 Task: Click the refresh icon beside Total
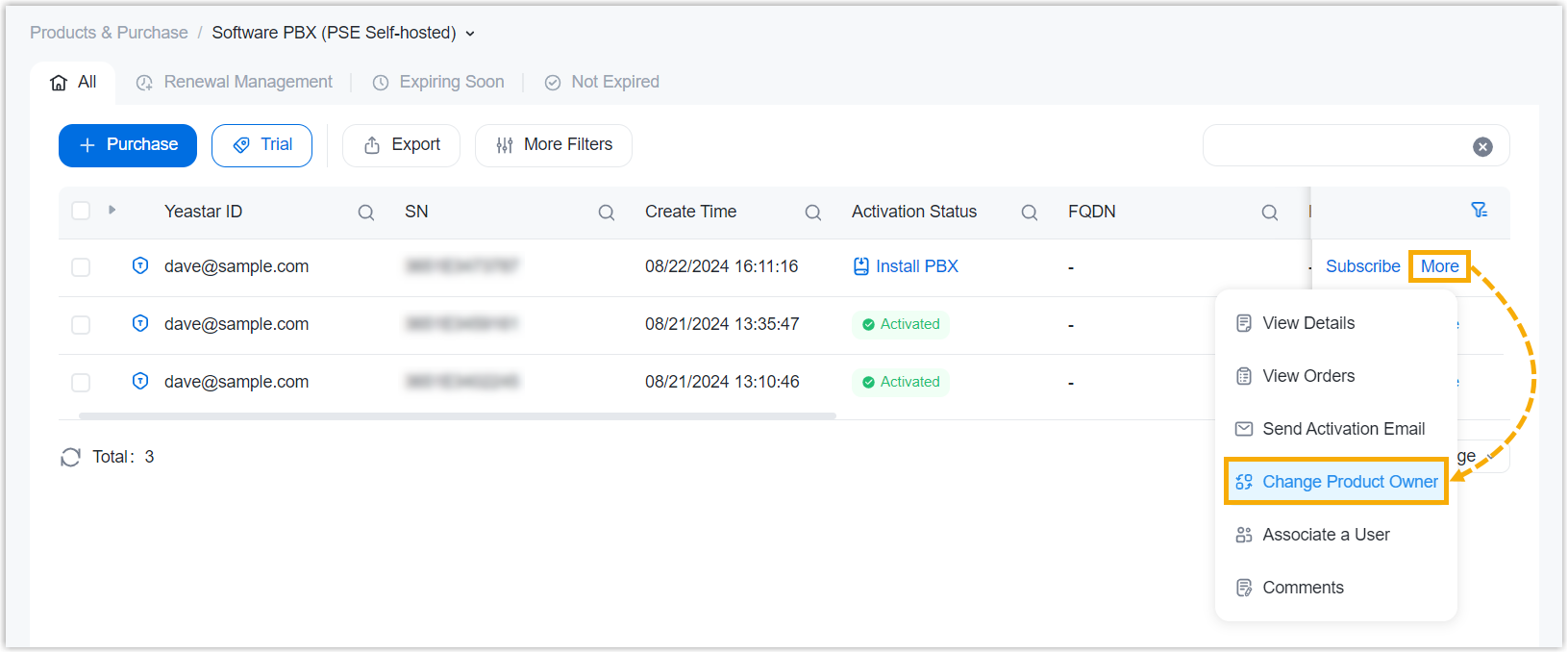[70, 457]
